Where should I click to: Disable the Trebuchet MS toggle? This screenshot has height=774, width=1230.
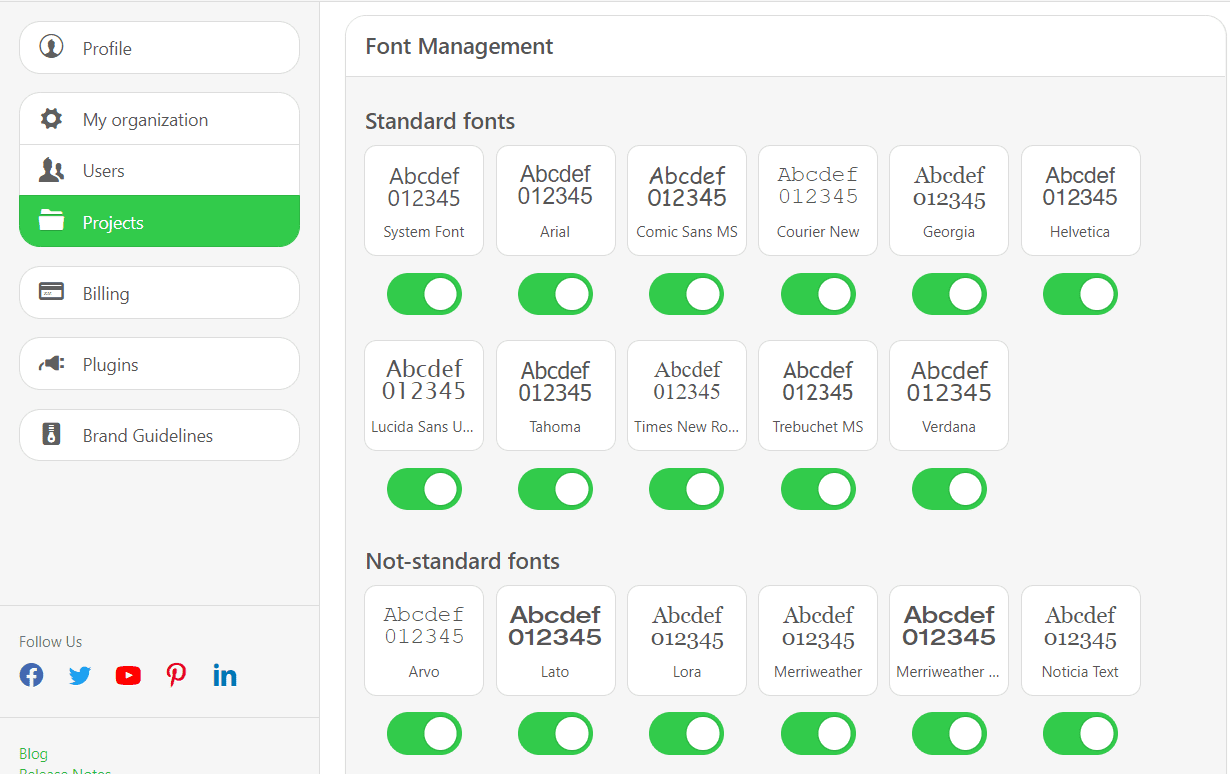(x=818, y=489)
